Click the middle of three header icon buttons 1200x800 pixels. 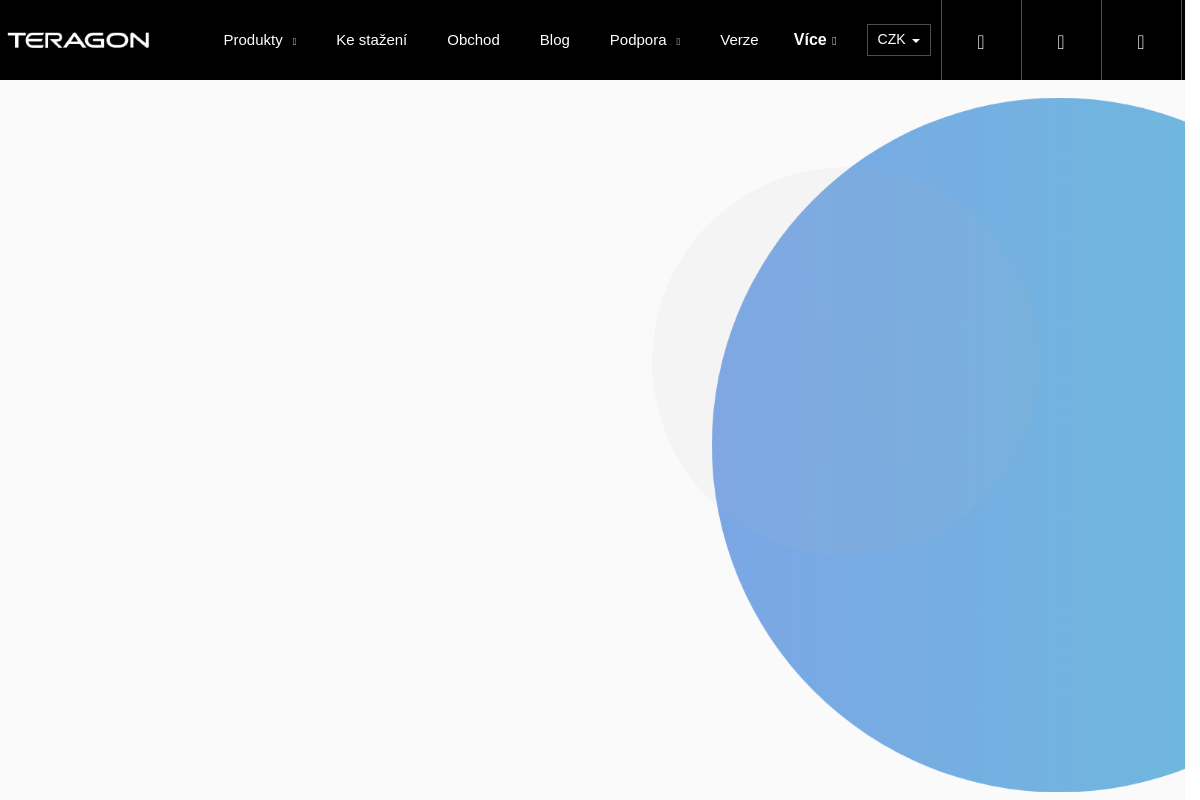(1061, 41)
